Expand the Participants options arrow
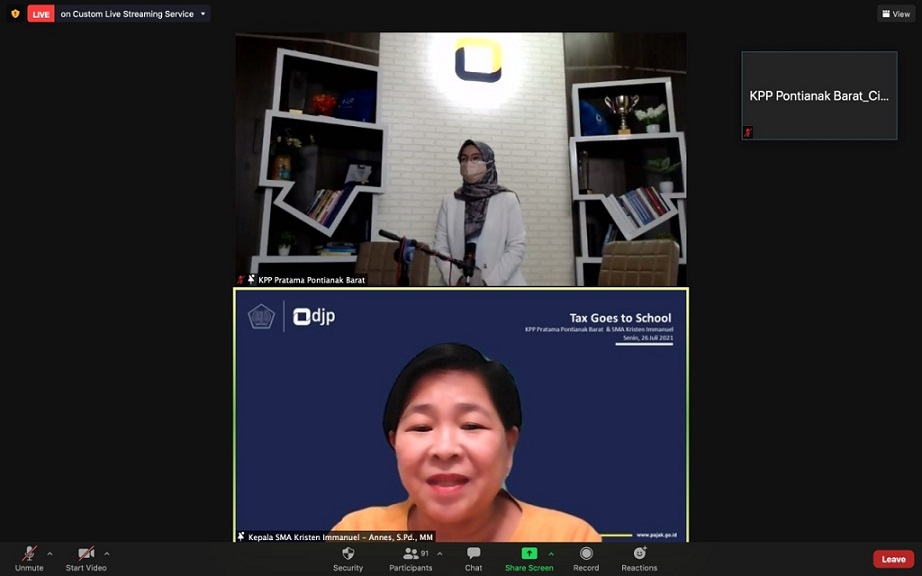 (439, 553)
